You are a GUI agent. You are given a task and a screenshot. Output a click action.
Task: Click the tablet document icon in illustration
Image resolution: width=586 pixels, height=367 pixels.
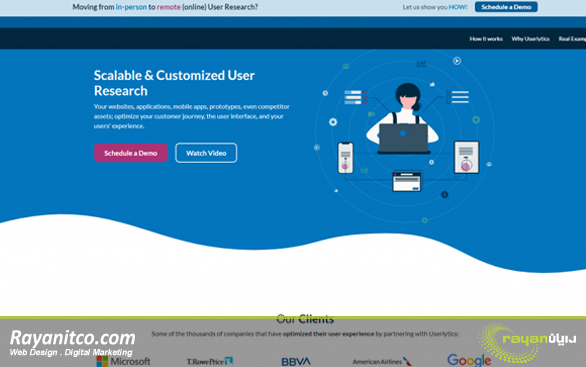pyautogui.click(x=466, y=157)
